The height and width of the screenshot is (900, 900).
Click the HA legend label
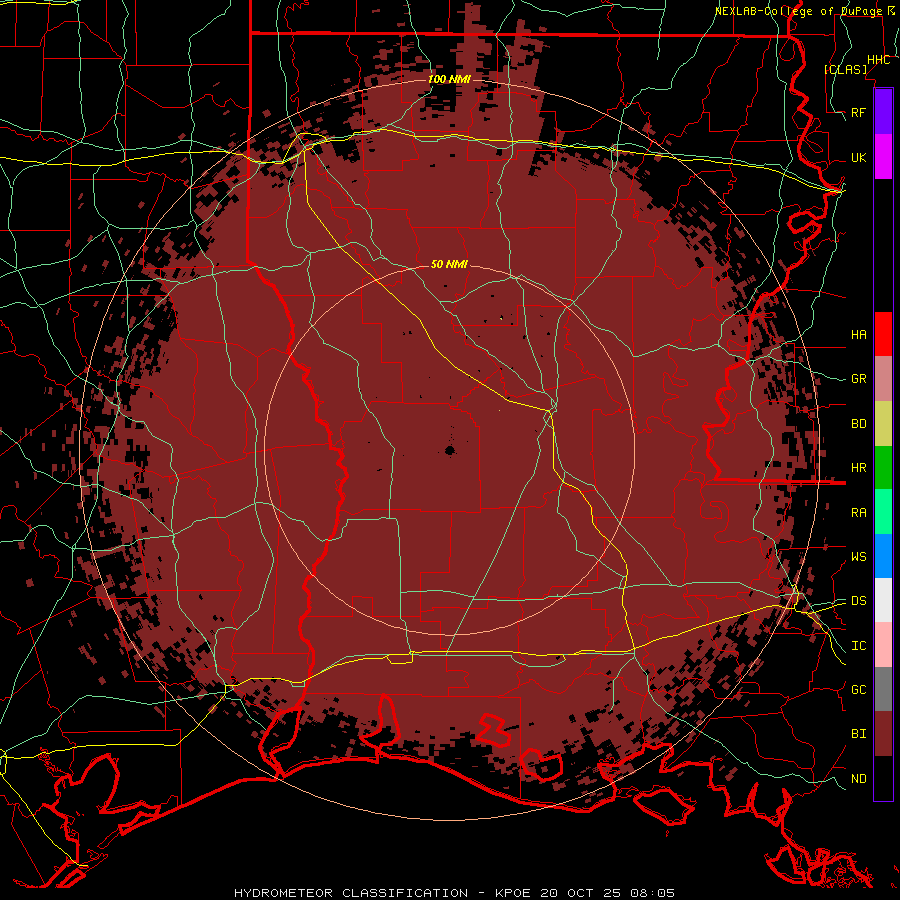(859, 334)
